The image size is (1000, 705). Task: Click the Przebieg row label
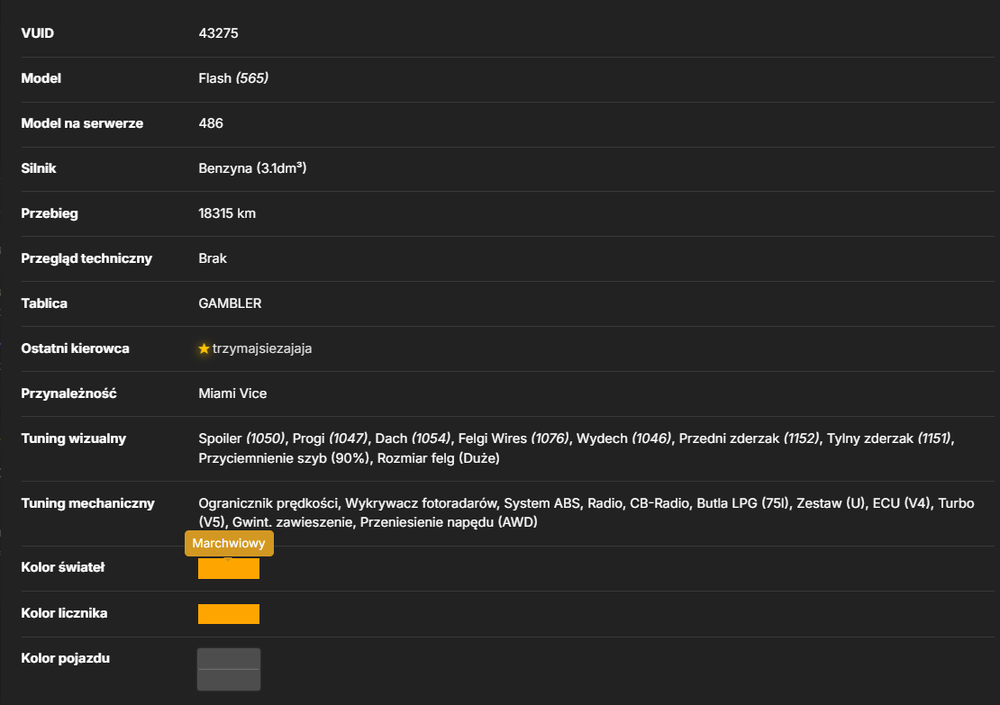pos(49,213)
